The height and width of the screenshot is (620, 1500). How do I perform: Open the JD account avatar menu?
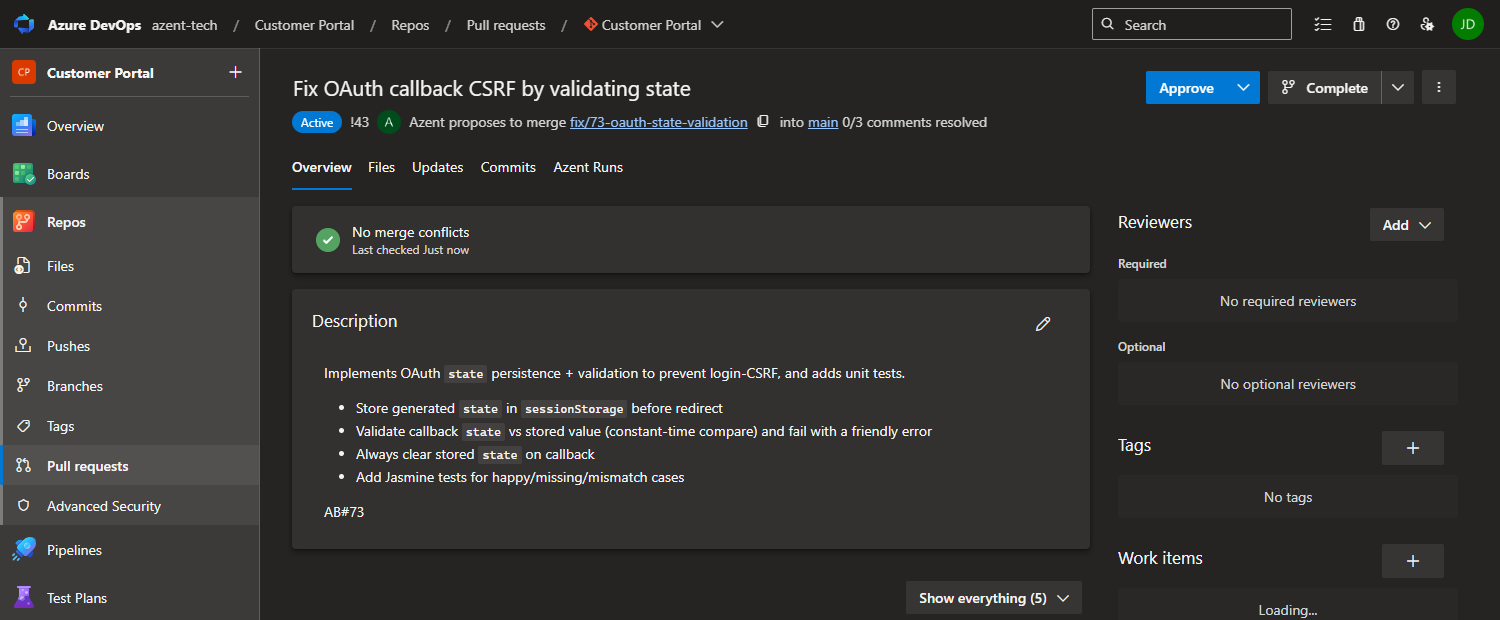[1468, 24]
